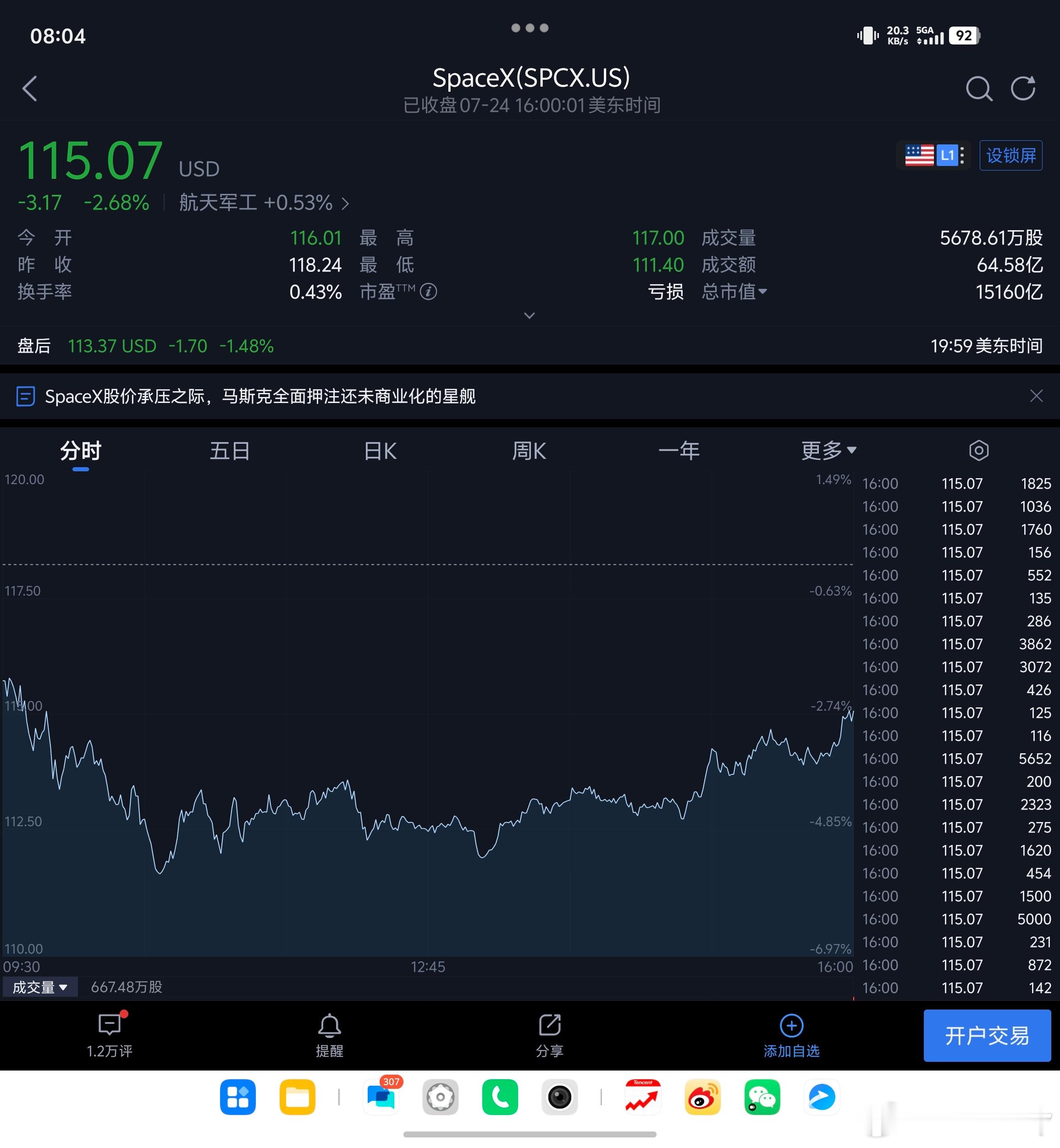This screenshot has height=1148, width=1060.
Task: Open 航天军工 sector via chevron
Action: click(x=345, y=203)
